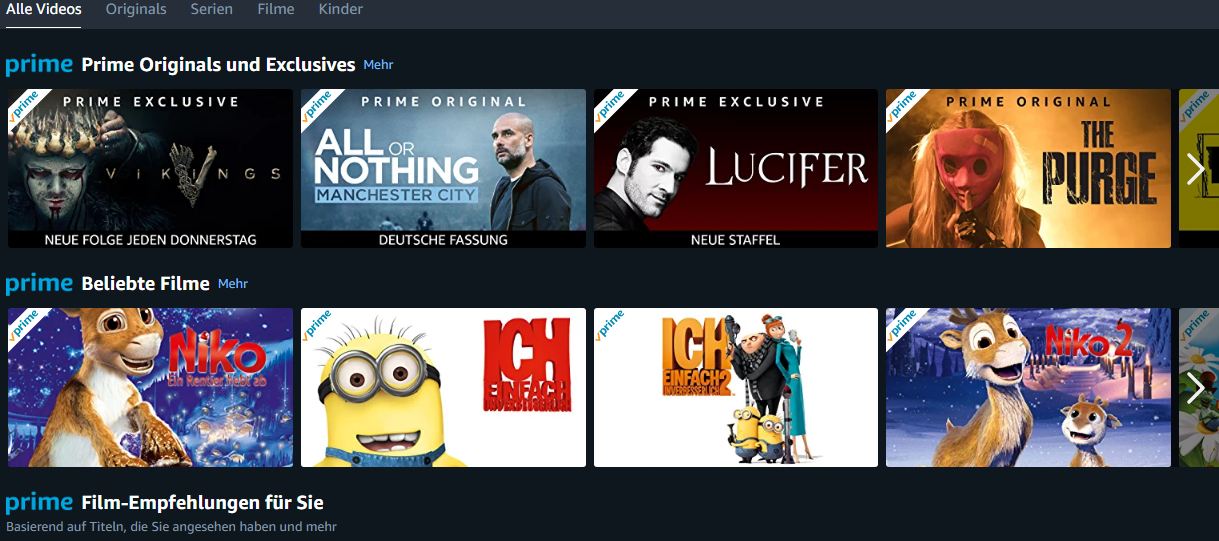
Task: Open Mehr link next to Beliebte Filme
Action: tap(232, 284)
